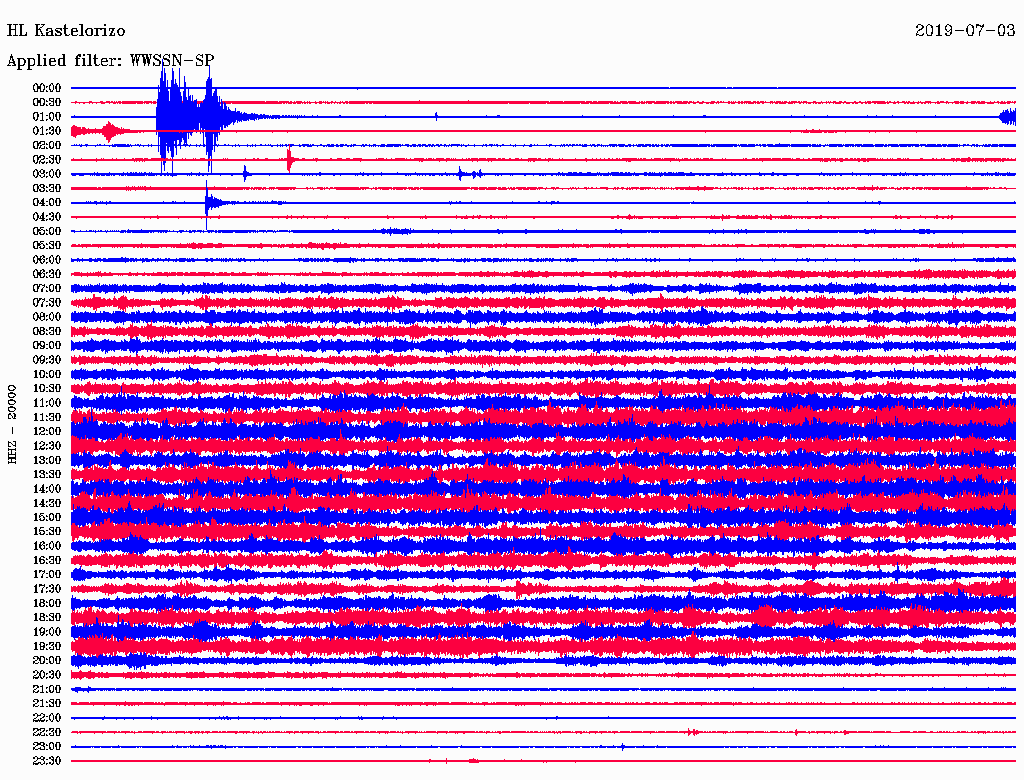This screenshot has height=780, width=1024.
Task: Click the '09:00' time label
Action: click(47, 346)
